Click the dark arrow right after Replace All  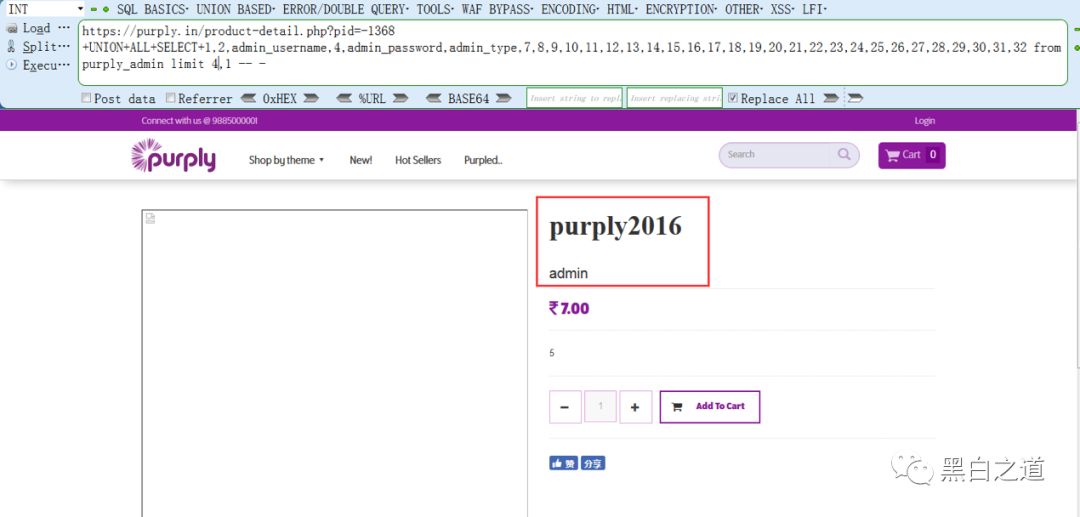pyautogui.click(x=831, y=98)
